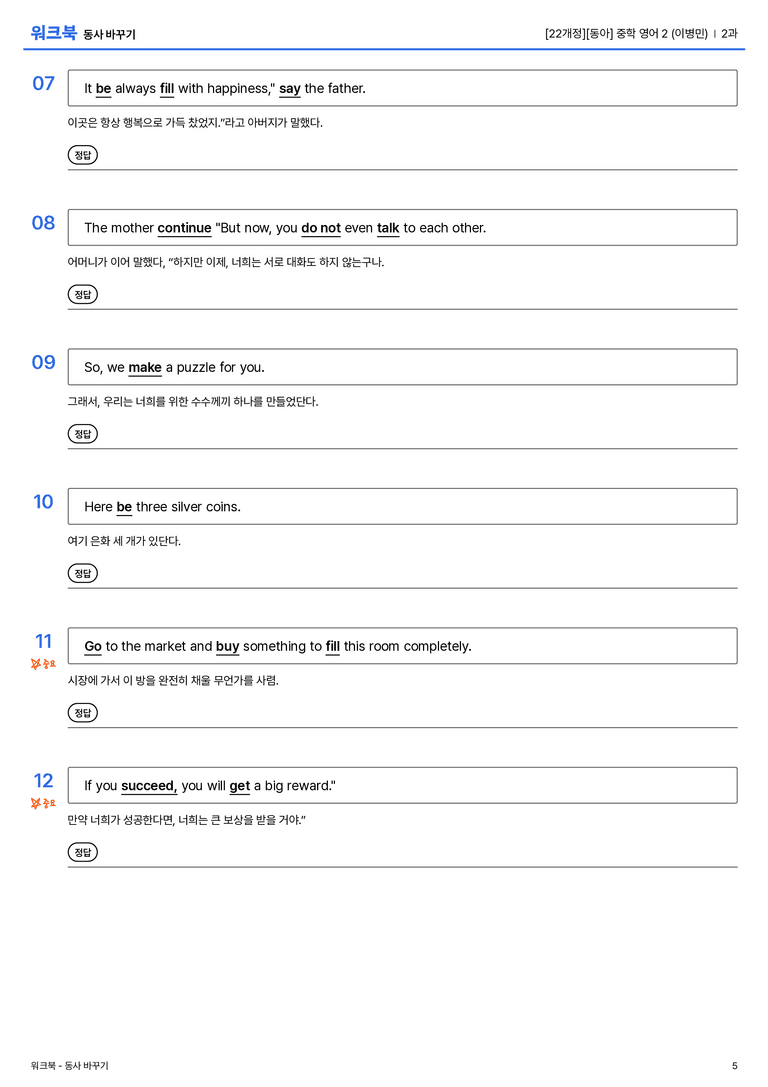The image size is (768, 1087).
Task: Click the orange 중요 star under number 11
Action: pyautogui.click(x=43, y=663)
